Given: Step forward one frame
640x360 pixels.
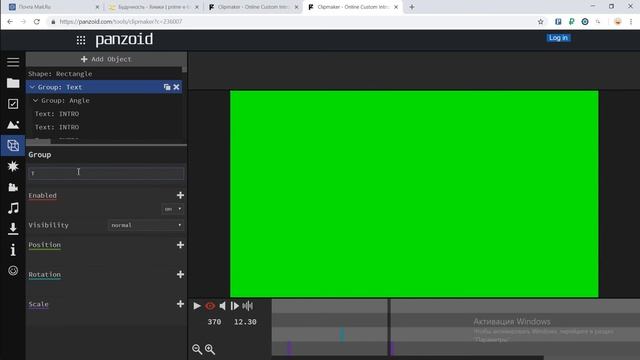Looking at the screenshot, I should click(235, 306).
